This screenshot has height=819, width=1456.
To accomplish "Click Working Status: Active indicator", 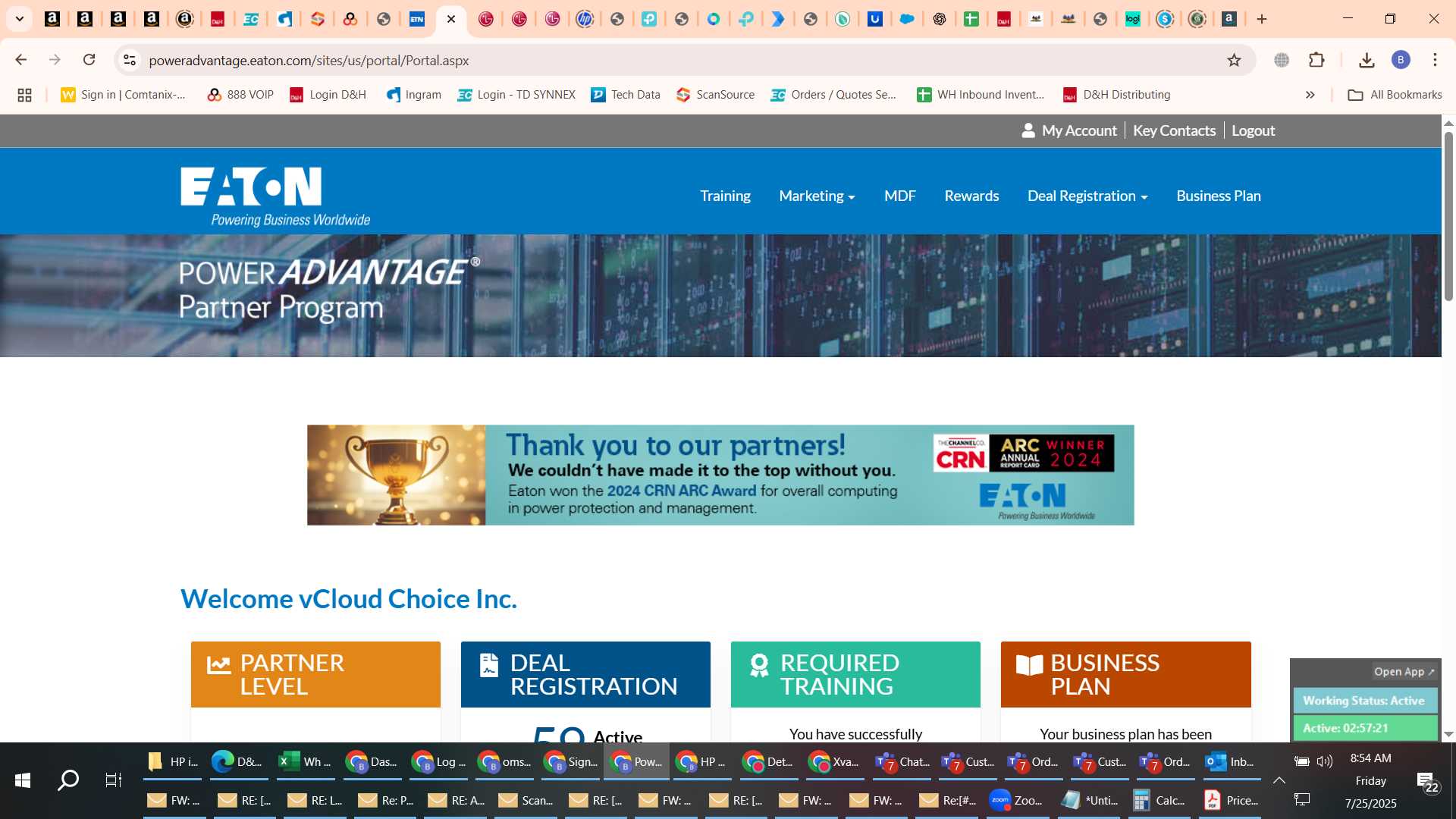I will click(1364, 701).
